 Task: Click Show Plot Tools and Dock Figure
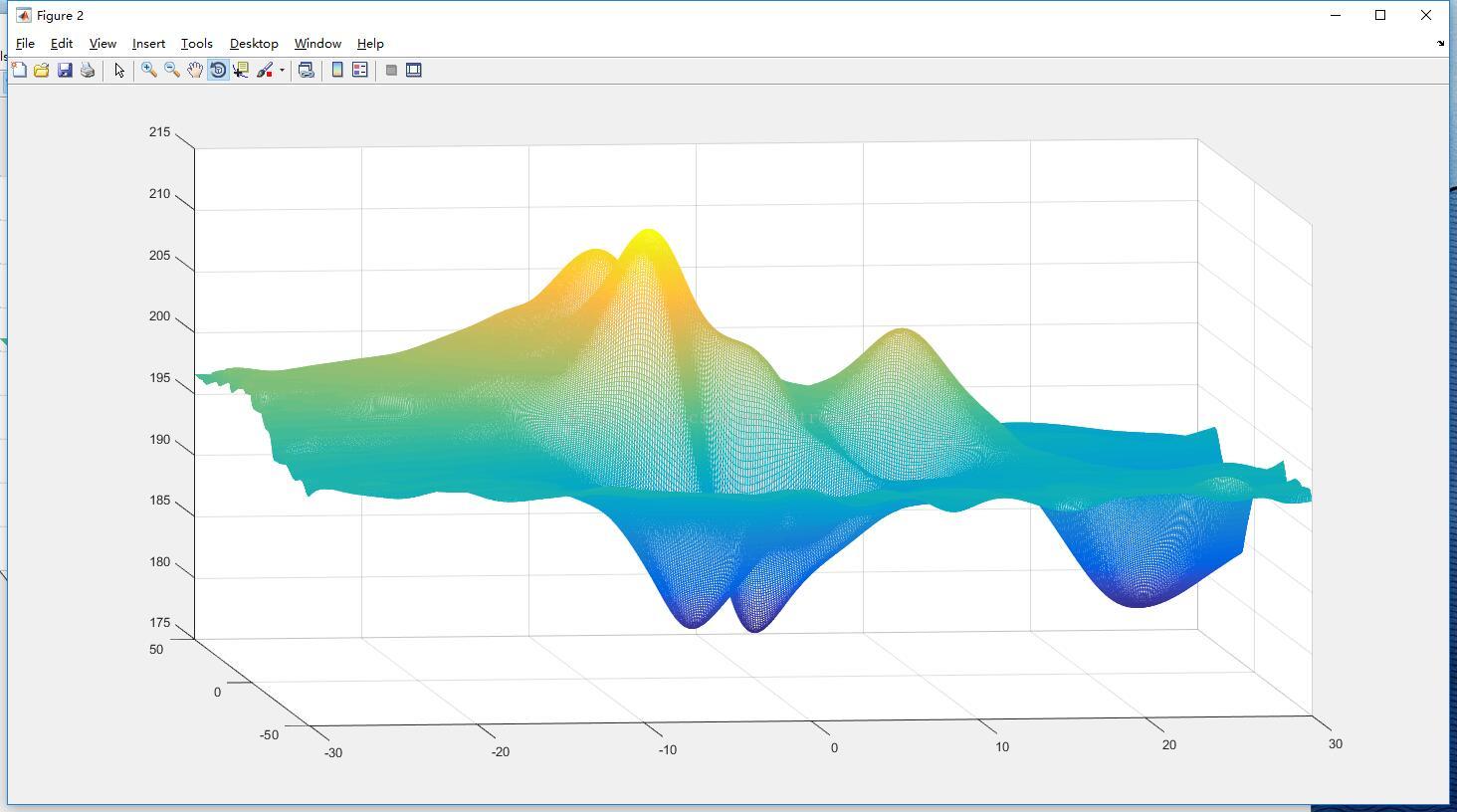click(x=414, y=70)
